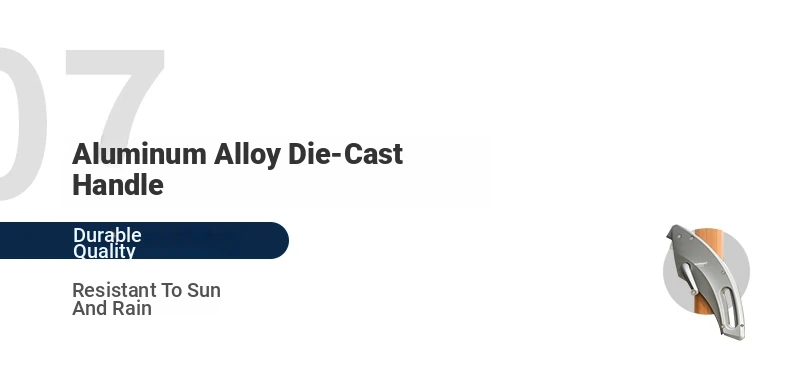Select 'Die-Cast' in the heading
Viewport: 790px width, 390px height.
tap(346, 154)
